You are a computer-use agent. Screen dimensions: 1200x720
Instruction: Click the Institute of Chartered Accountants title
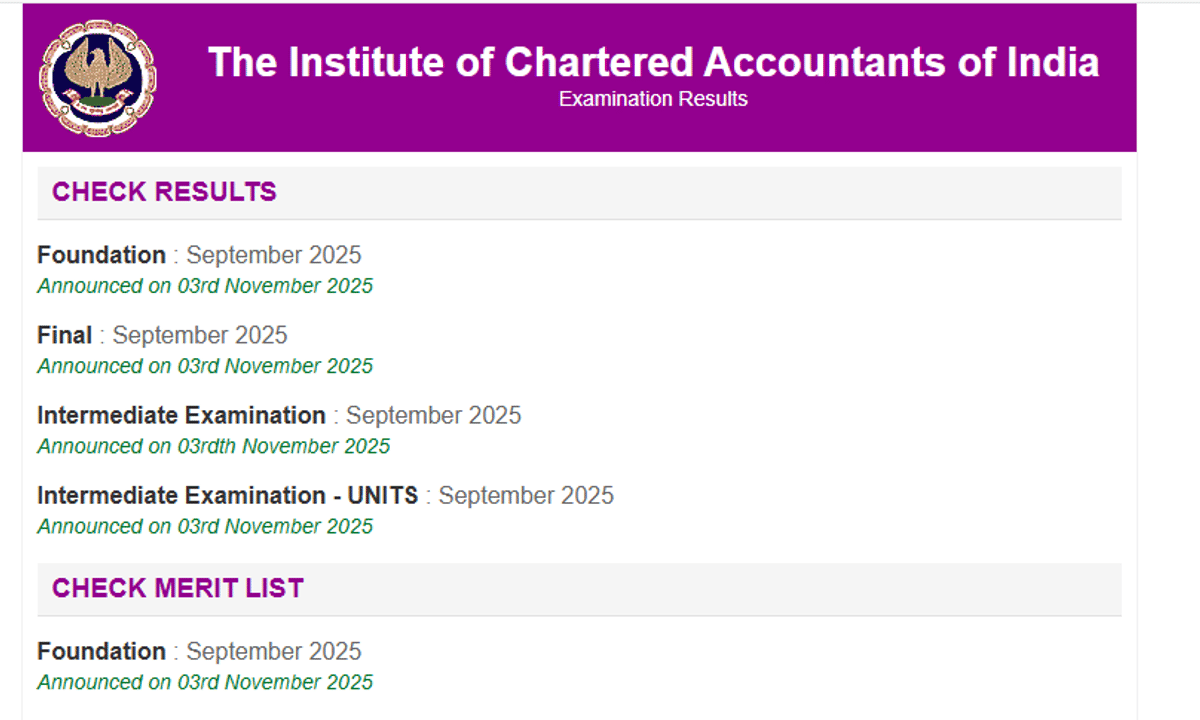(654, 62)
